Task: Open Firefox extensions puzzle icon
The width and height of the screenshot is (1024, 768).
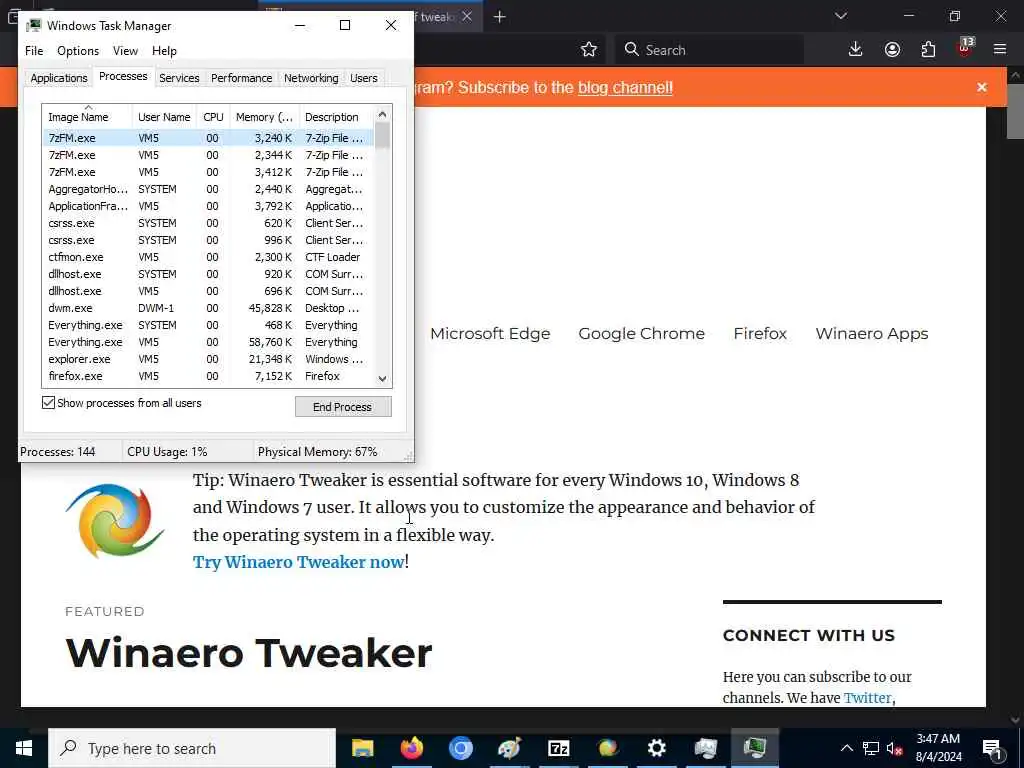Action: [928, 50]
